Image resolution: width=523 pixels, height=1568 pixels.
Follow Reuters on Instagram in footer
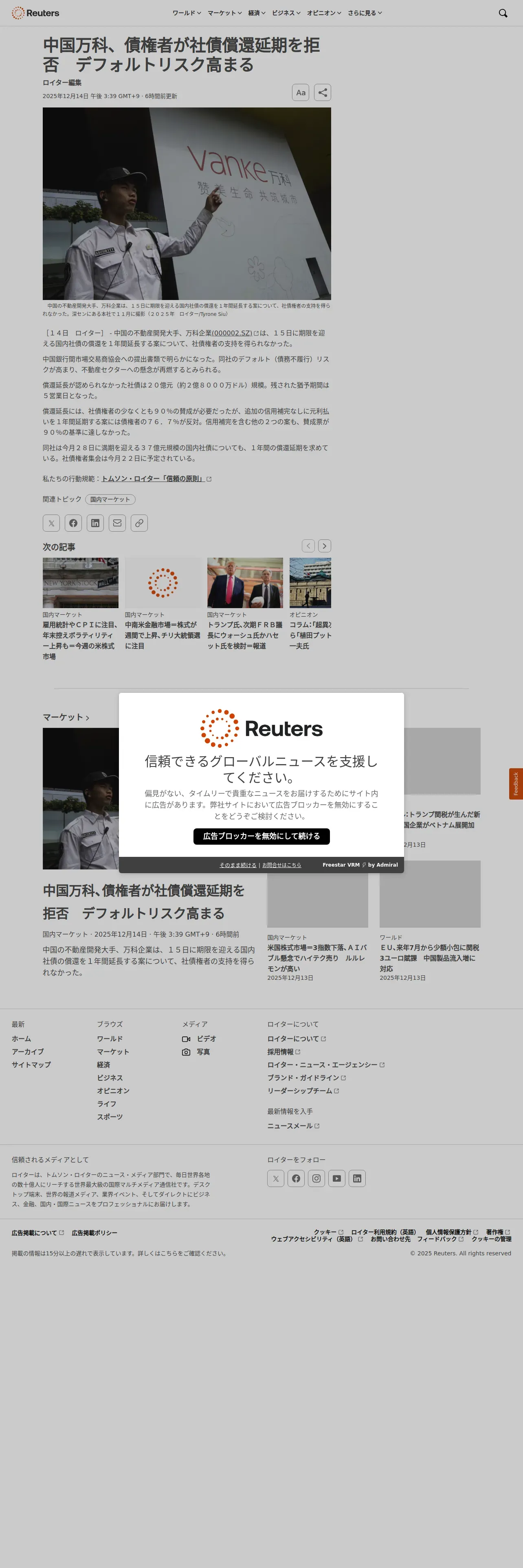pos(316,1178)
